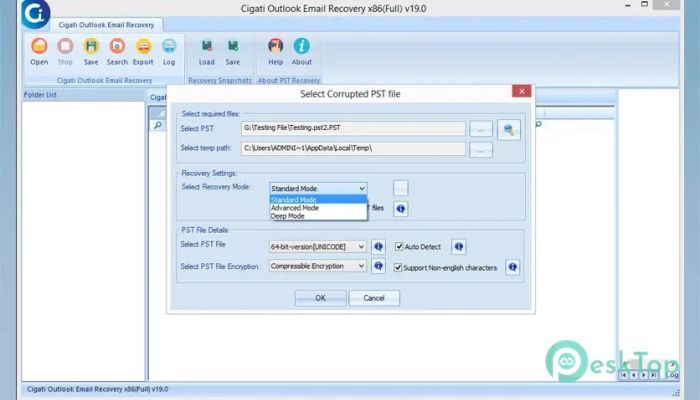Click info icon next to Compressible Encryption dropdown
The height and width of the screenshot is (400, 700).
tap(378, 266)
